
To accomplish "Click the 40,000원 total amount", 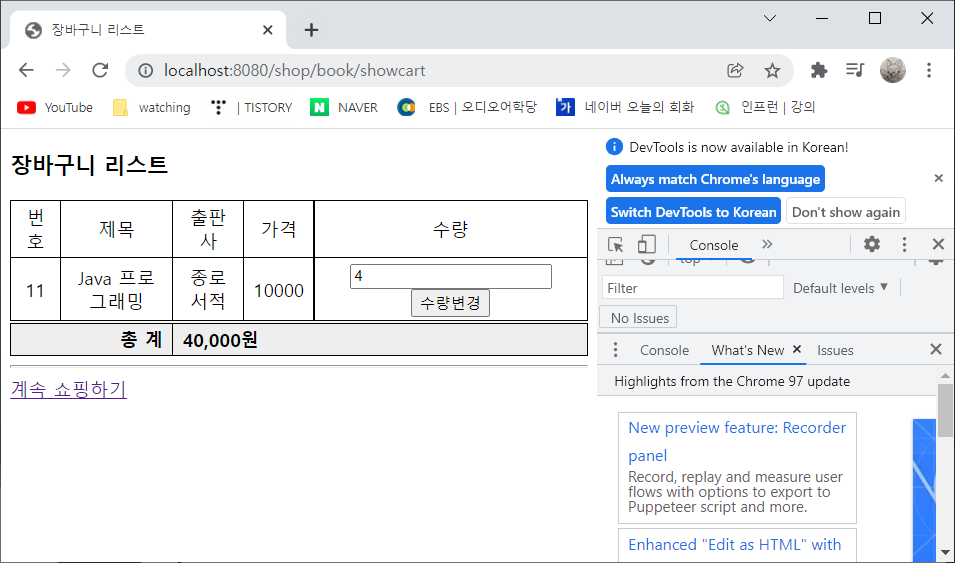I will pyautogui.click(x=220, y=340).
